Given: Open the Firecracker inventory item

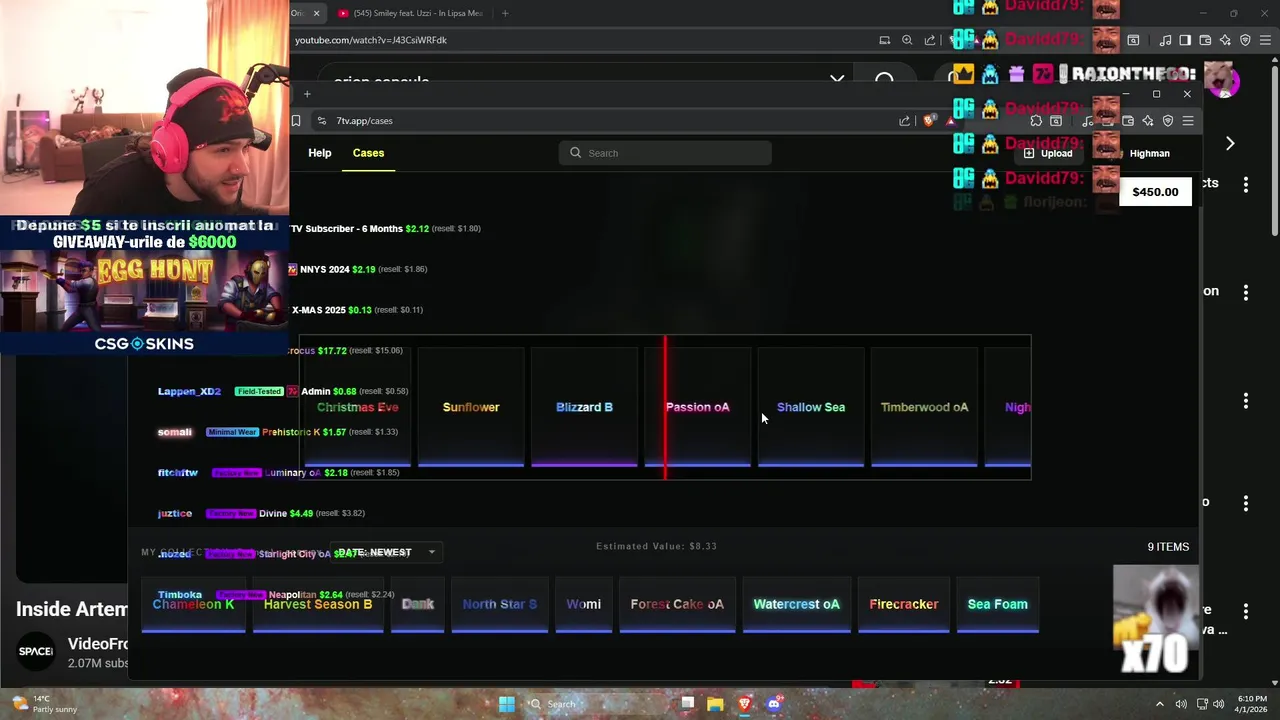Looking at the screenshot, I should coord(904,604).
